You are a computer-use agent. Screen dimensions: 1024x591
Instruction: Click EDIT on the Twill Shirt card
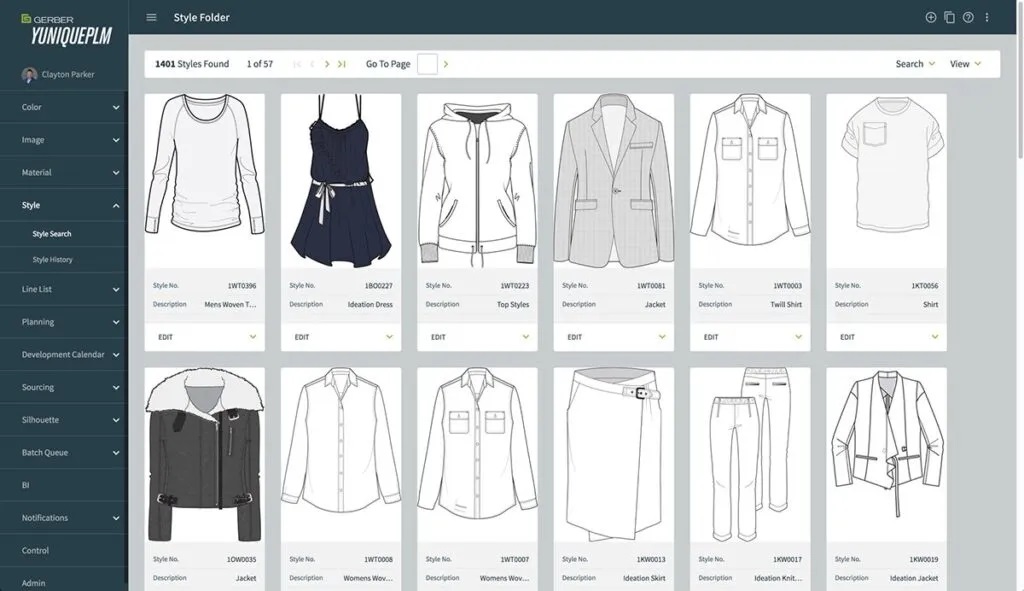point(711,337)
